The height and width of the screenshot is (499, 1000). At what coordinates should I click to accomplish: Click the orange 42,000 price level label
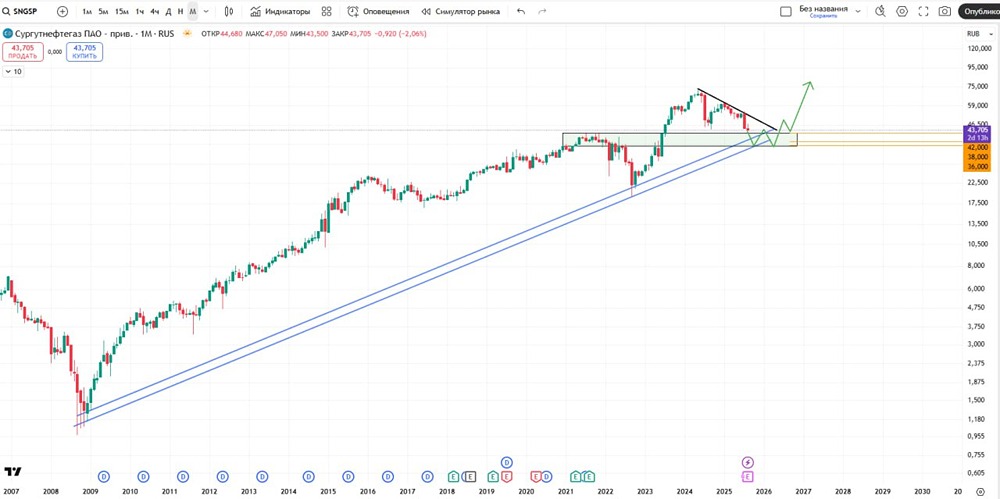(x=978, y=147)
